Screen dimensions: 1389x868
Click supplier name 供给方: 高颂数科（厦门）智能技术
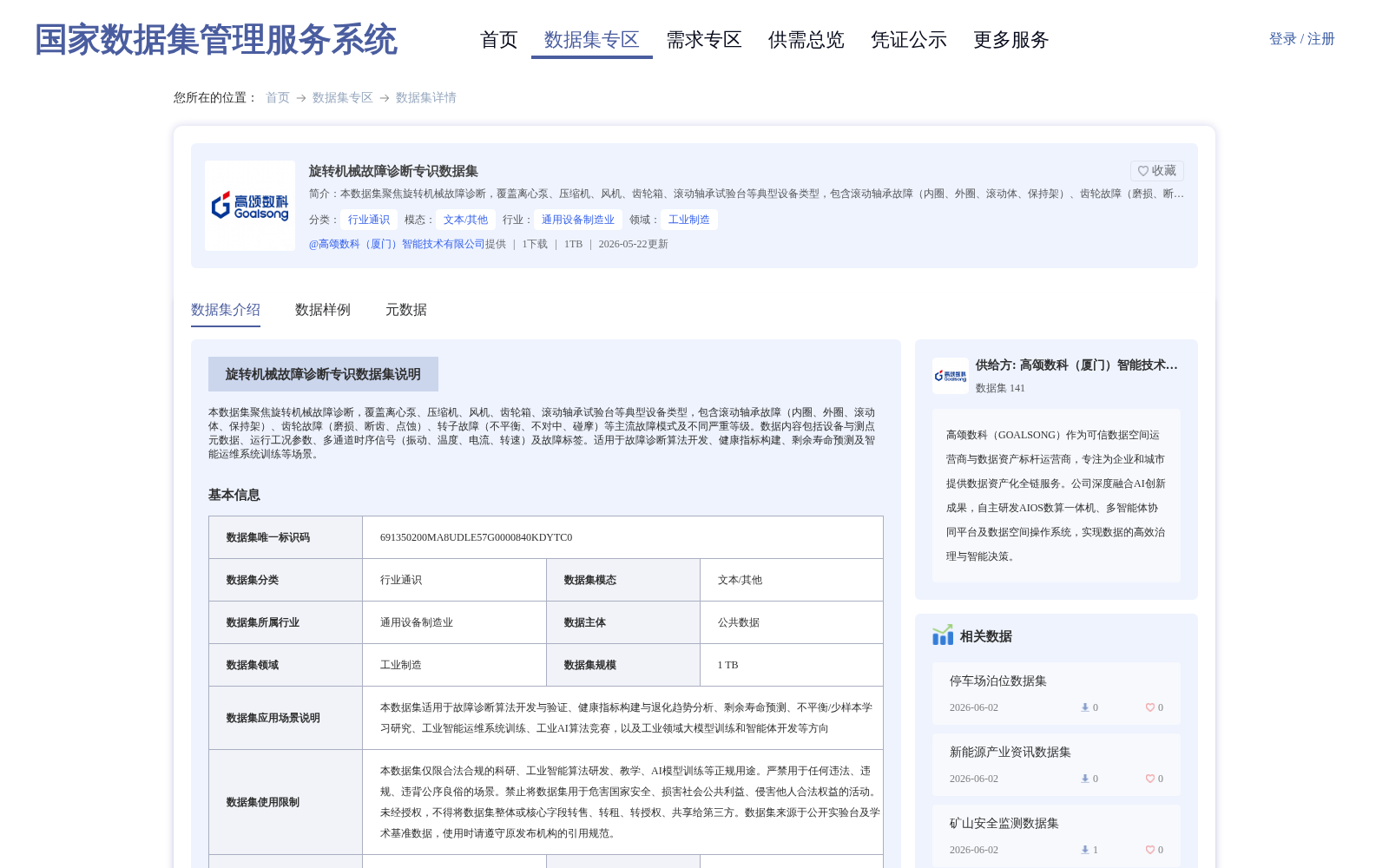tap(1076, 365)
